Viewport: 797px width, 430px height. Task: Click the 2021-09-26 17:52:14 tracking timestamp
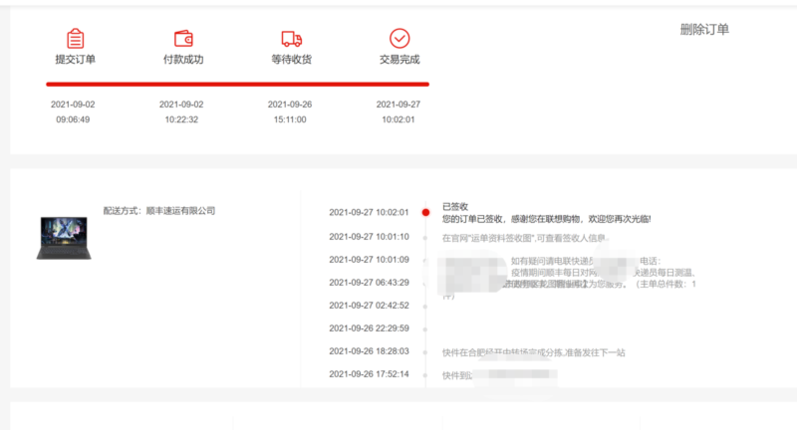tap(369, 374)
